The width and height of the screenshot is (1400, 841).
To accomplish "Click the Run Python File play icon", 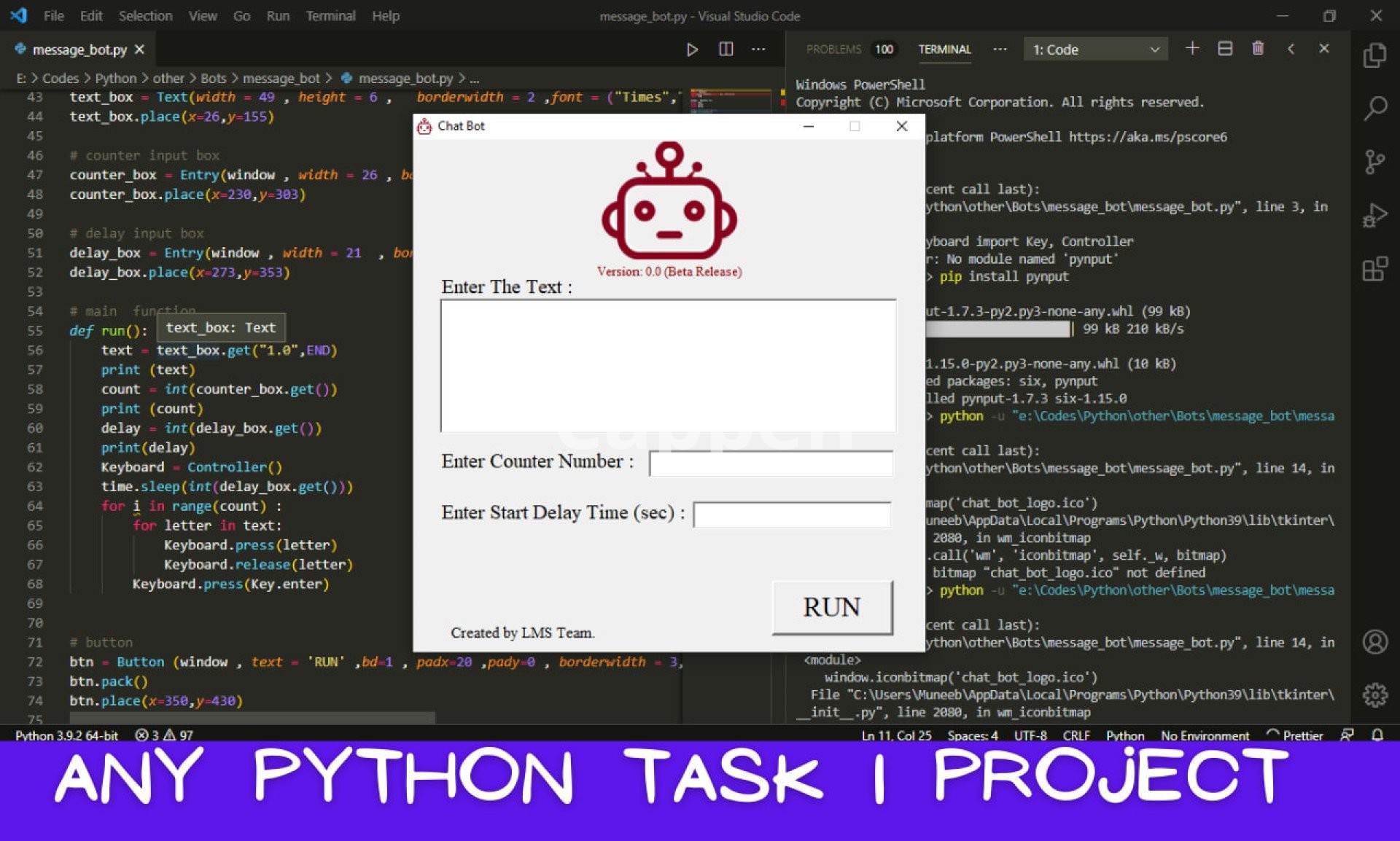I will click(692, 50).
